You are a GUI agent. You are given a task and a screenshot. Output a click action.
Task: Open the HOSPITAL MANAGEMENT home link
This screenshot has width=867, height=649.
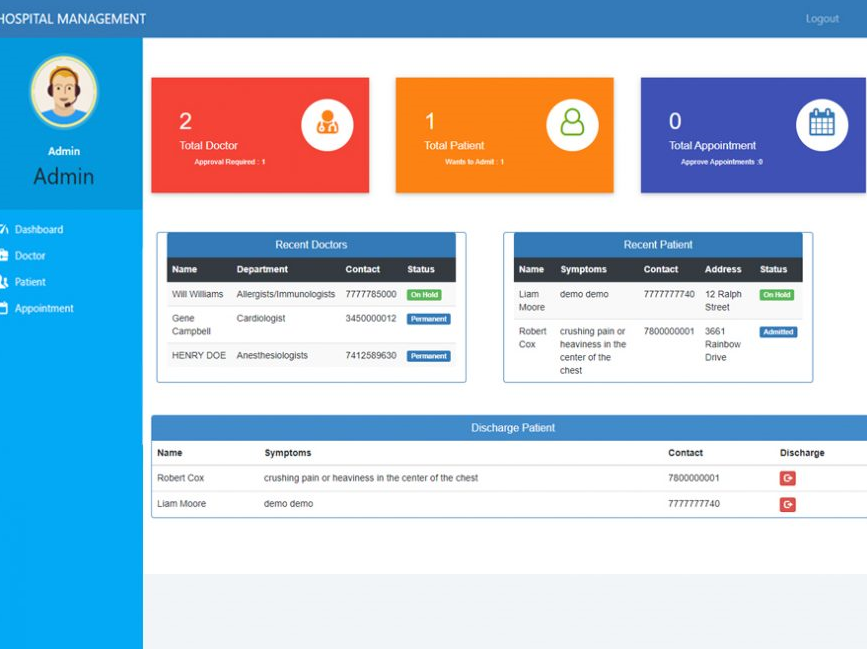coord(72,18)
